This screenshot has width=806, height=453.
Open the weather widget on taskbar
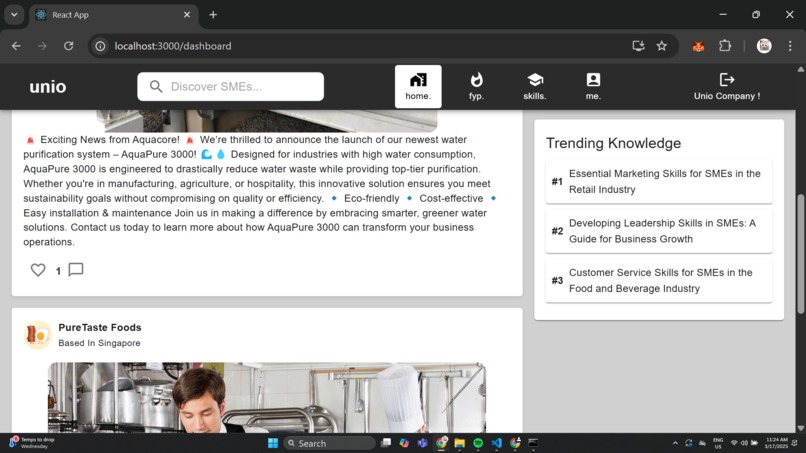point(32,443)
